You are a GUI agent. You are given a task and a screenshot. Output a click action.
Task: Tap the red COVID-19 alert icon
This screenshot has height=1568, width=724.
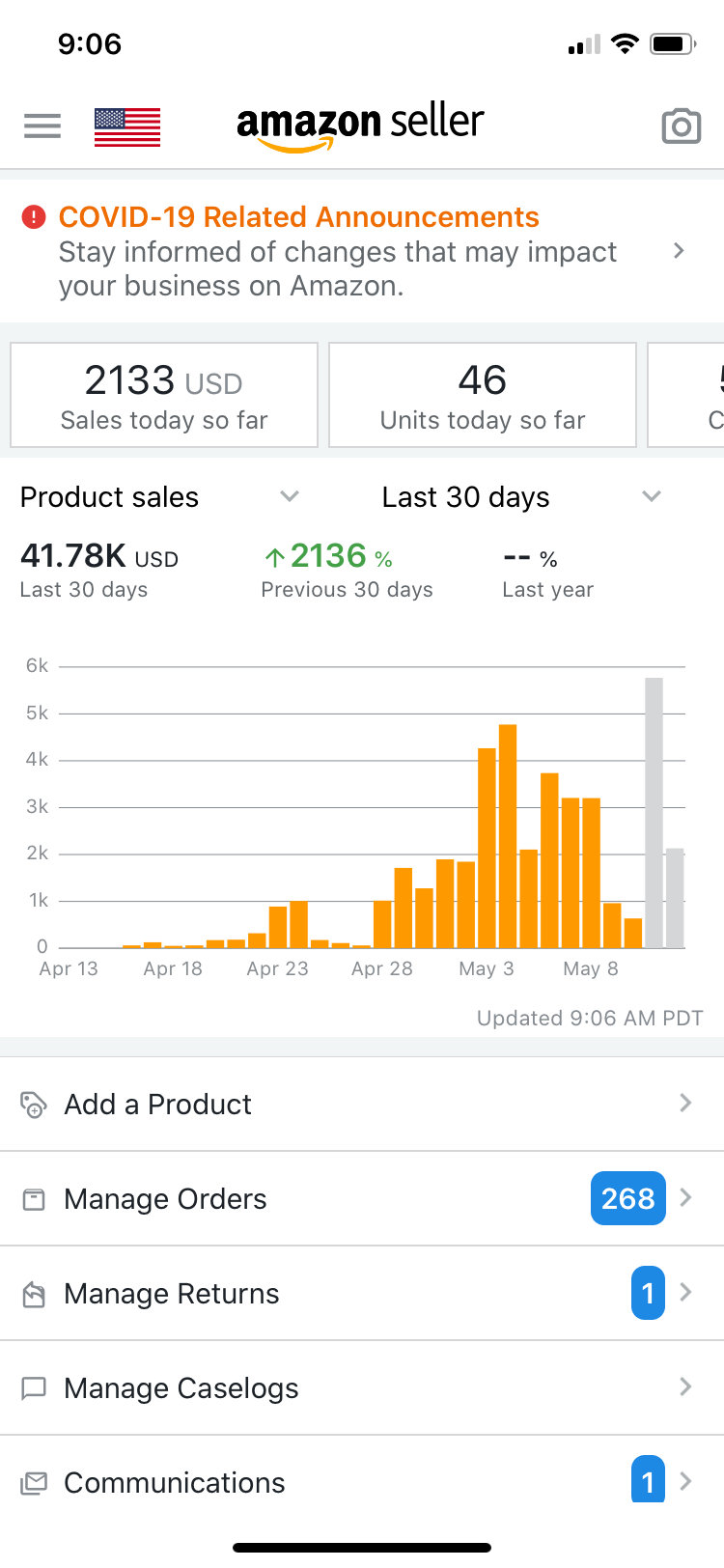pos(34,217)
